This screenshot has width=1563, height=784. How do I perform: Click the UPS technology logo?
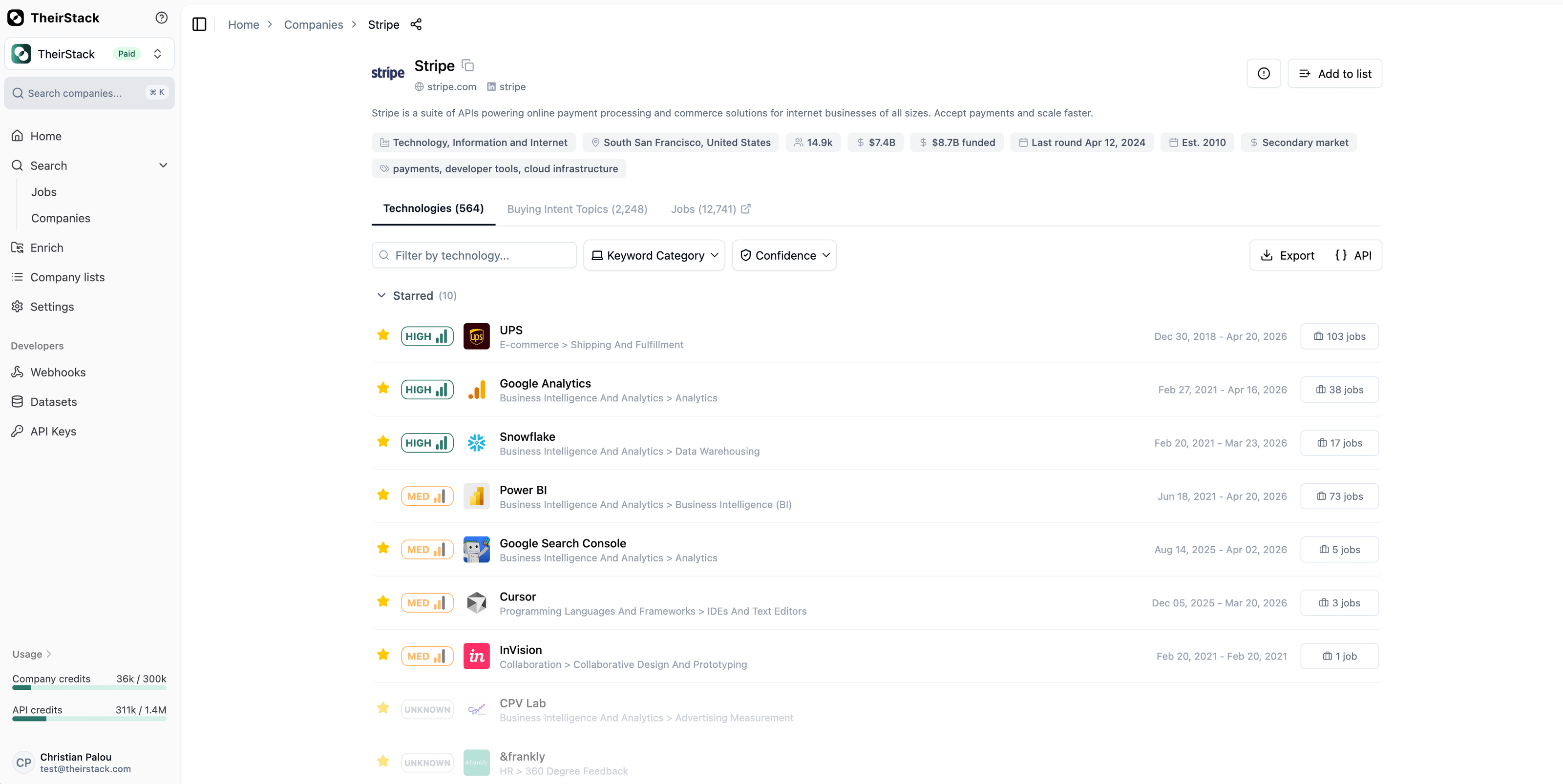point(476,336)
